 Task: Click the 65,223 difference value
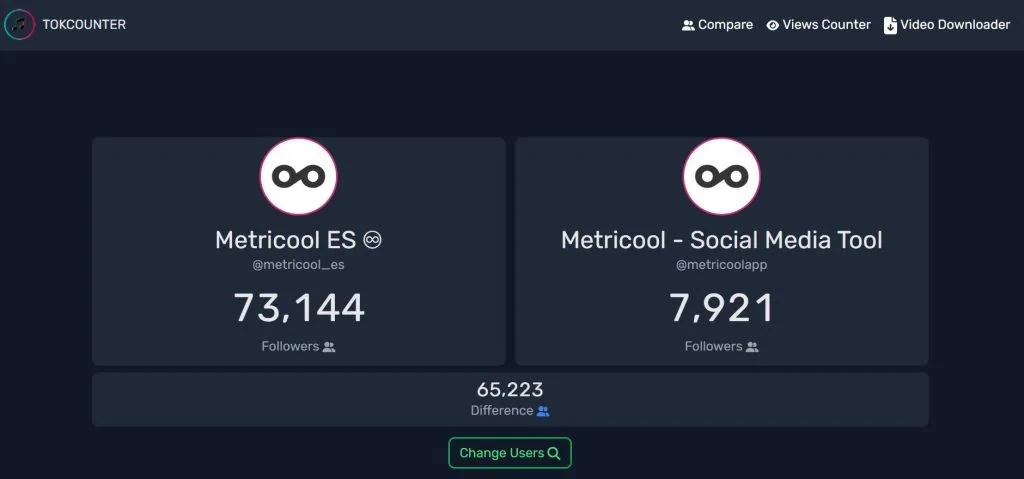tap(510, 390)
